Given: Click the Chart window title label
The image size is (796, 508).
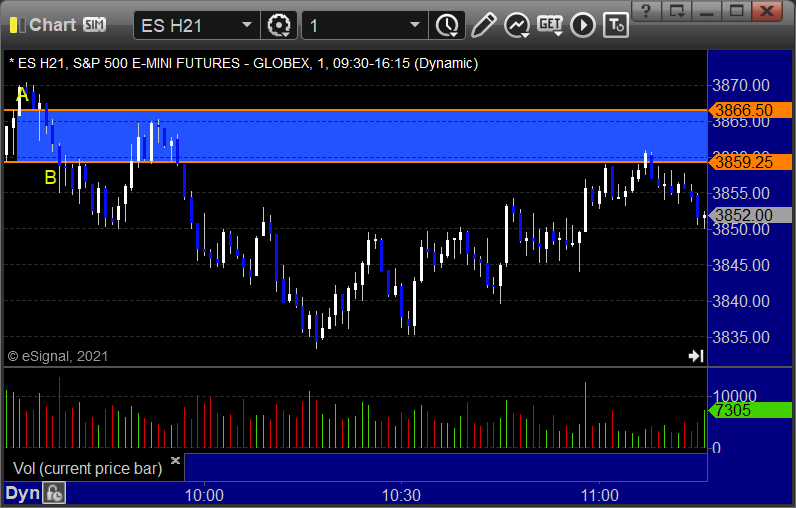Looking at the screenshot, I should pyautogui.click(x=53, y=24).
